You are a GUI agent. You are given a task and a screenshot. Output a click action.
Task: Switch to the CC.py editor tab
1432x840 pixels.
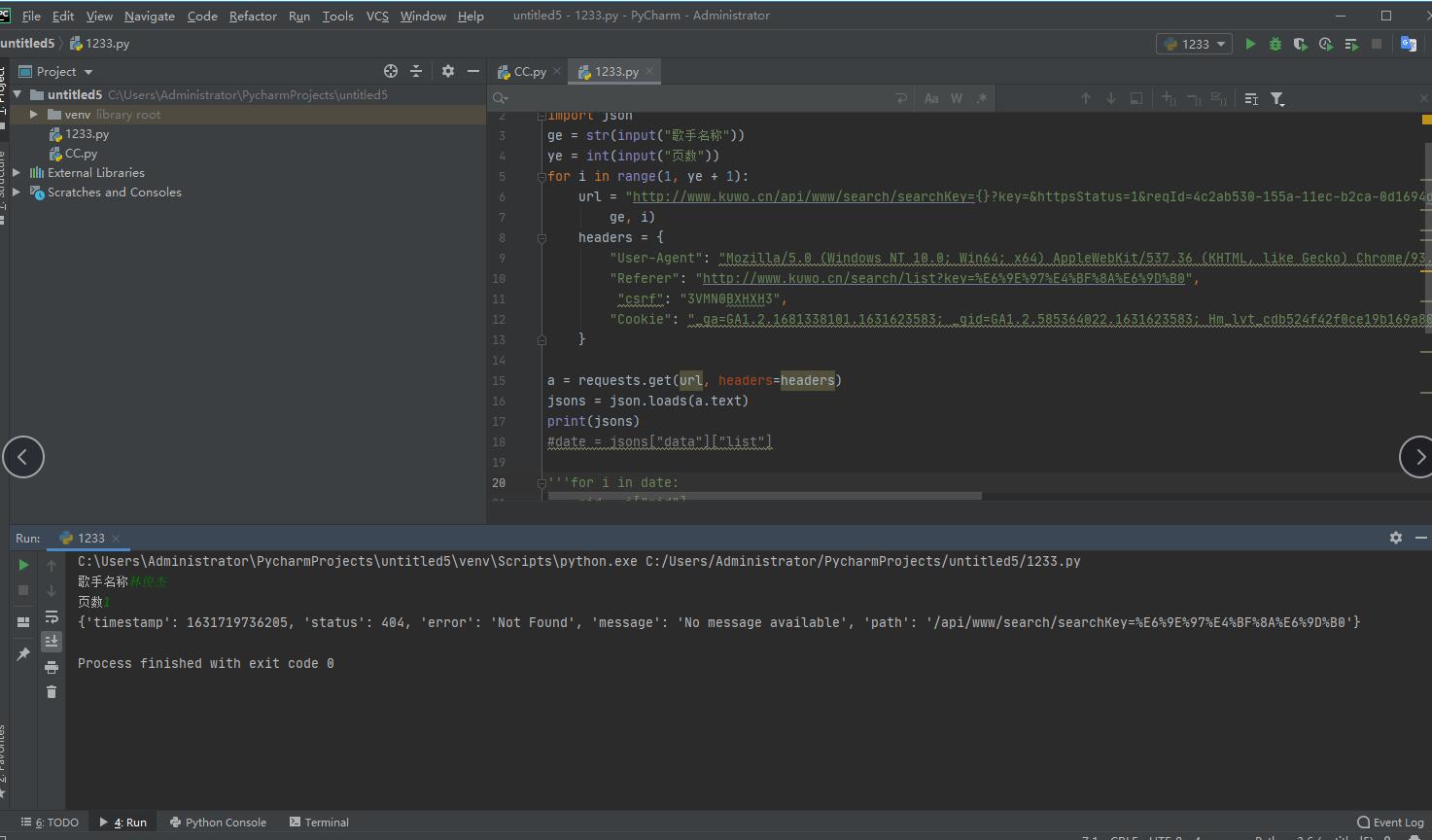(530, 72)
